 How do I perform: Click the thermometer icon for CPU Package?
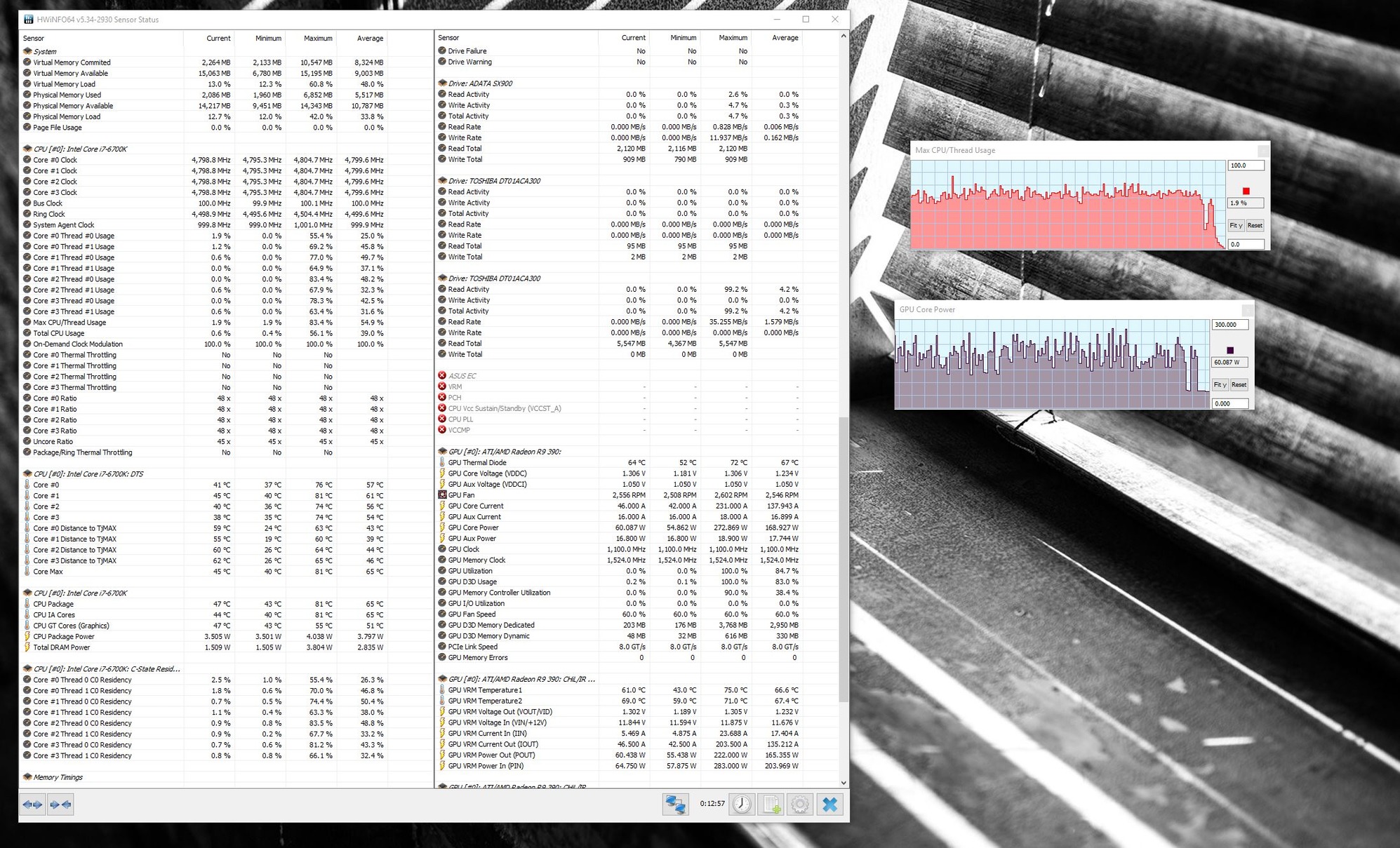(x=27, y=604)
